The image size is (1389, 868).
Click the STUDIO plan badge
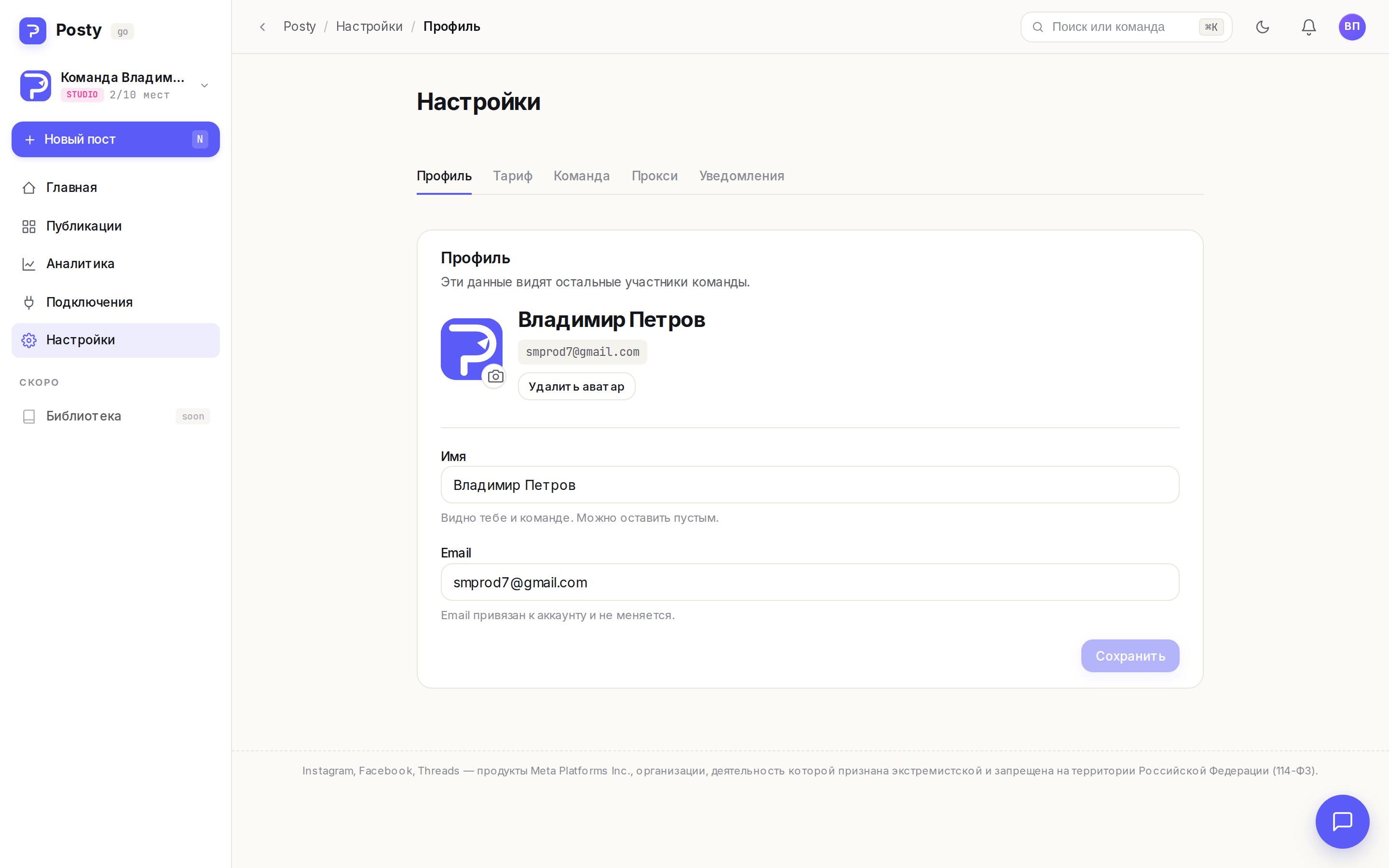82,95
